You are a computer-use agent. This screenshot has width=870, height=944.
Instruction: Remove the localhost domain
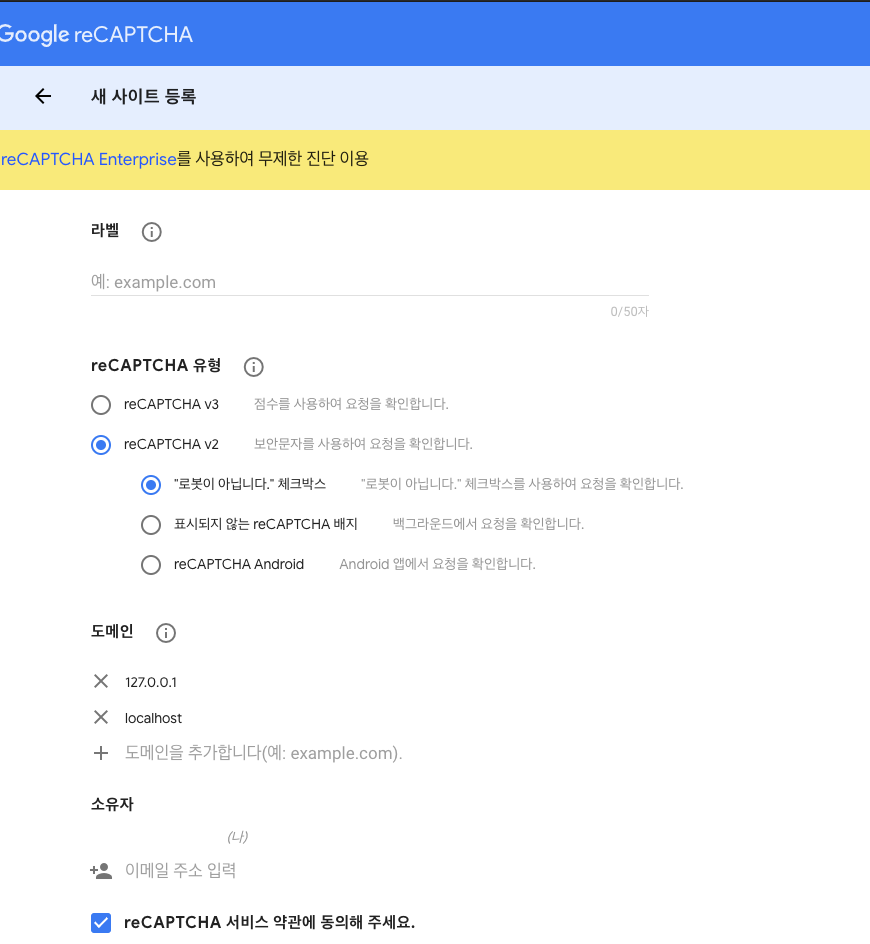point(101,718)
